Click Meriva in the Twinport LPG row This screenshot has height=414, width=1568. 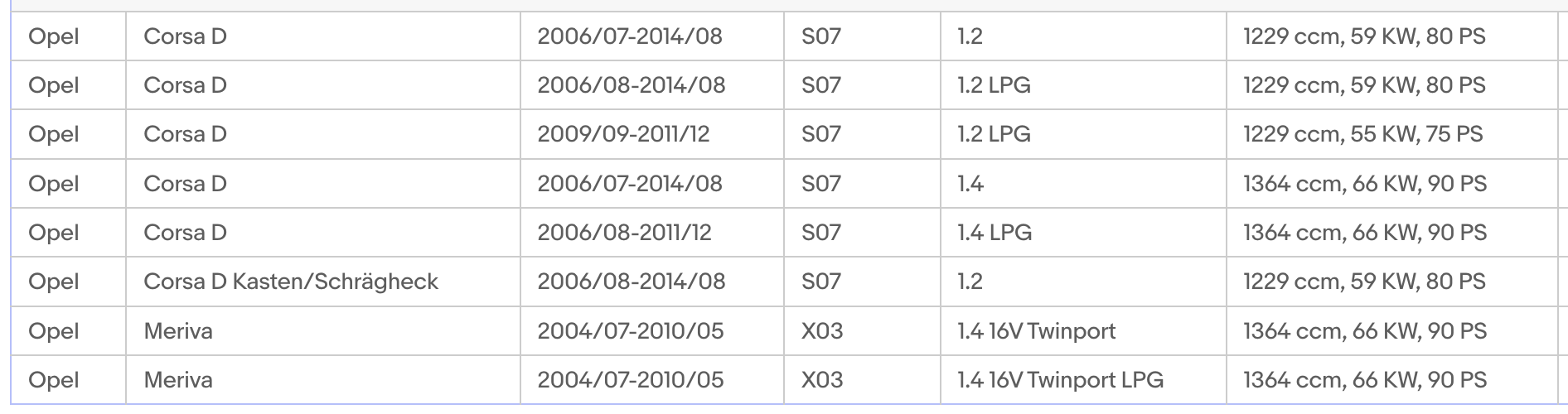178,380
